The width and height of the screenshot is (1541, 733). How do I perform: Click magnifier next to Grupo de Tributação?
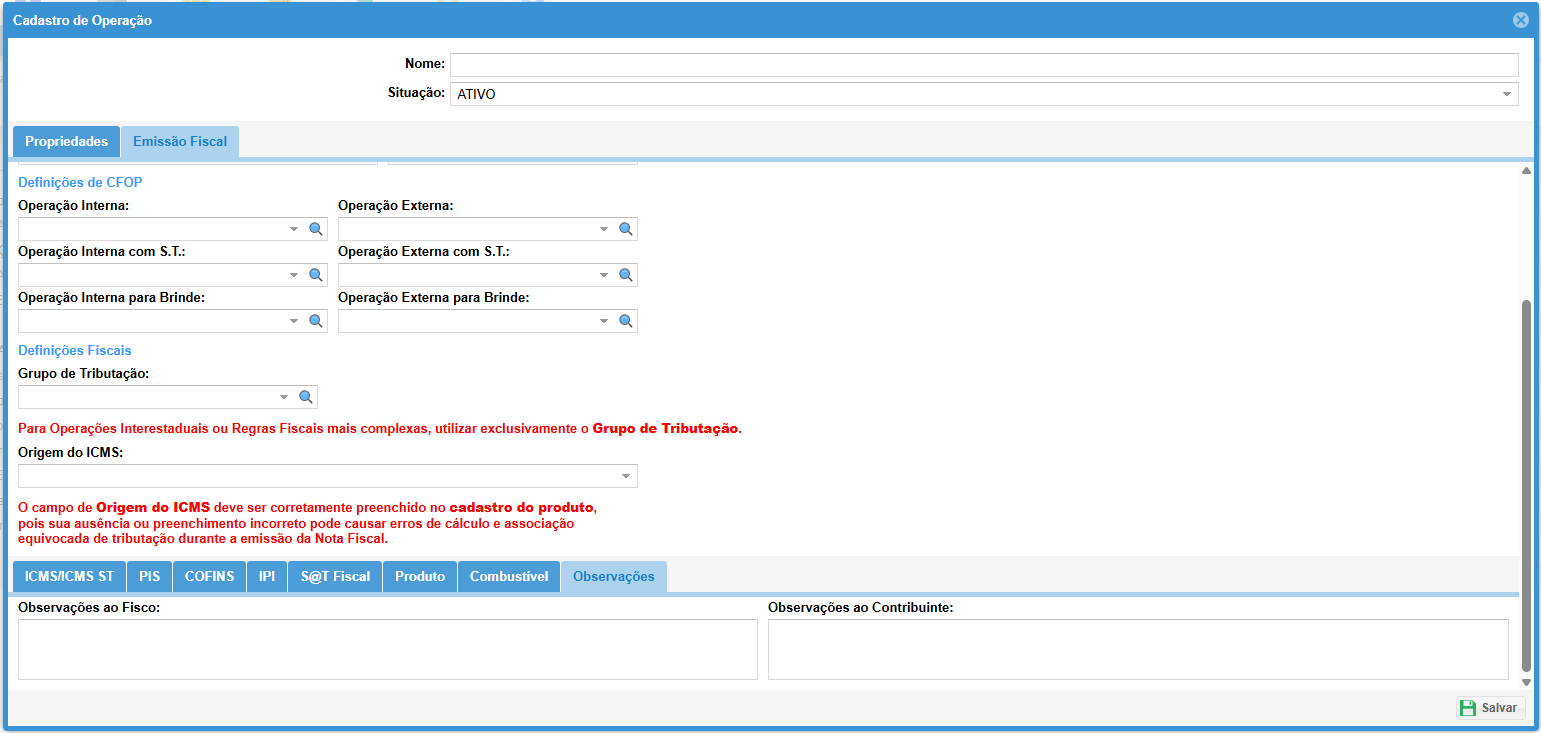click(x=306, y=397)
